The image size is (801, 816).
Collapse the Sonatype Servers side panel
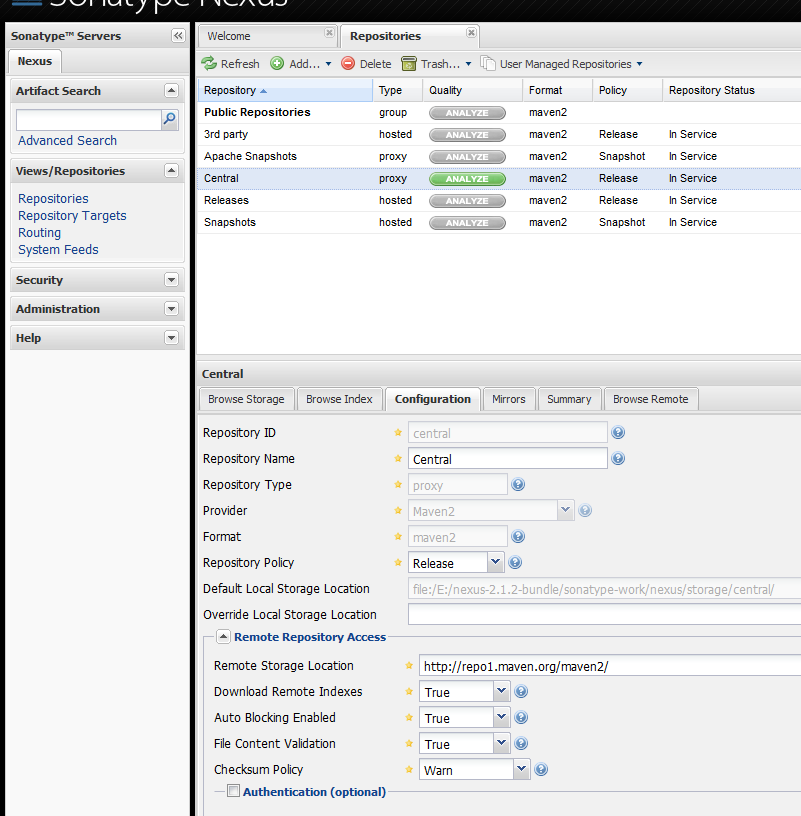178,35
